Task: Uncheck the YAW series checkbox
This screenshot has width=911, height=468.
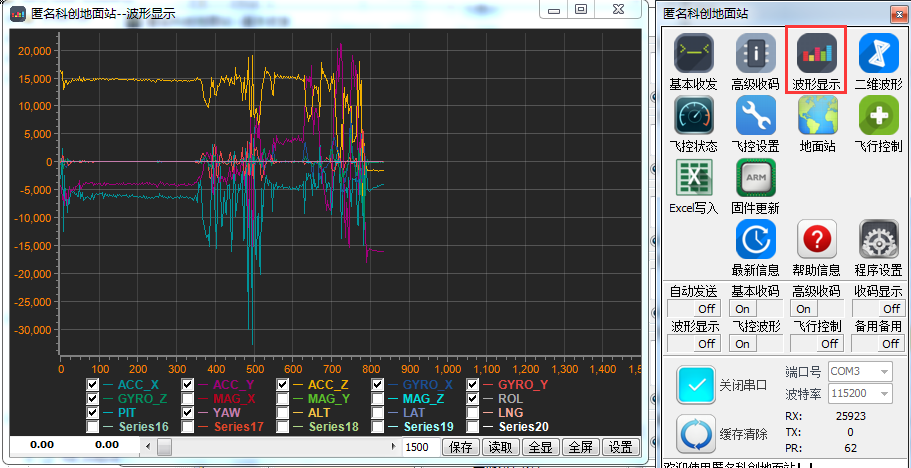Action: 187,413
